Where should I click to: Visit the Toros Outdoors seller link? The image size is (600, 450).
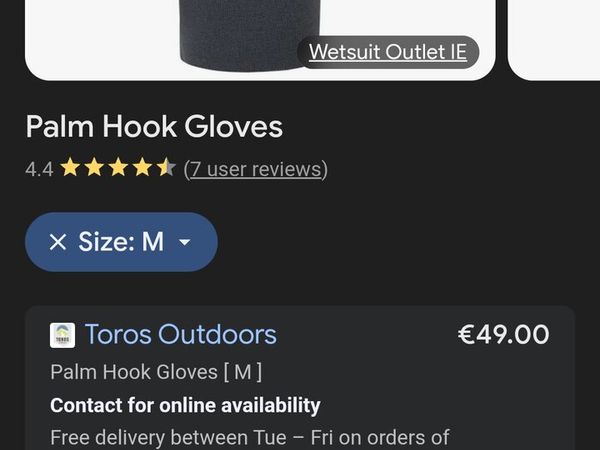(180, 334)
